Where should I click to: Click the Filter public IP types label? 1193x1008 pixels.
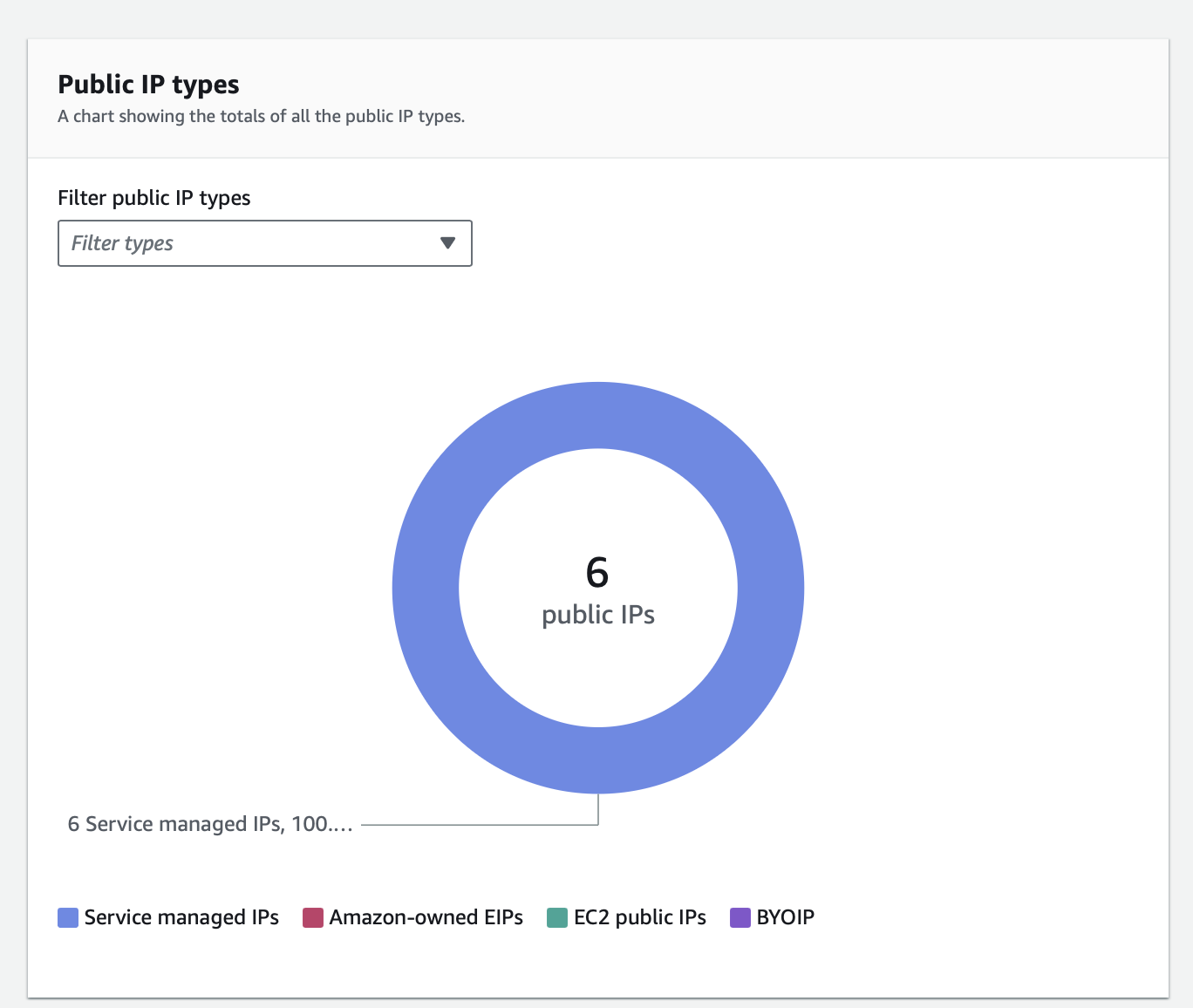pyautogui.click(x=153, y=198)
